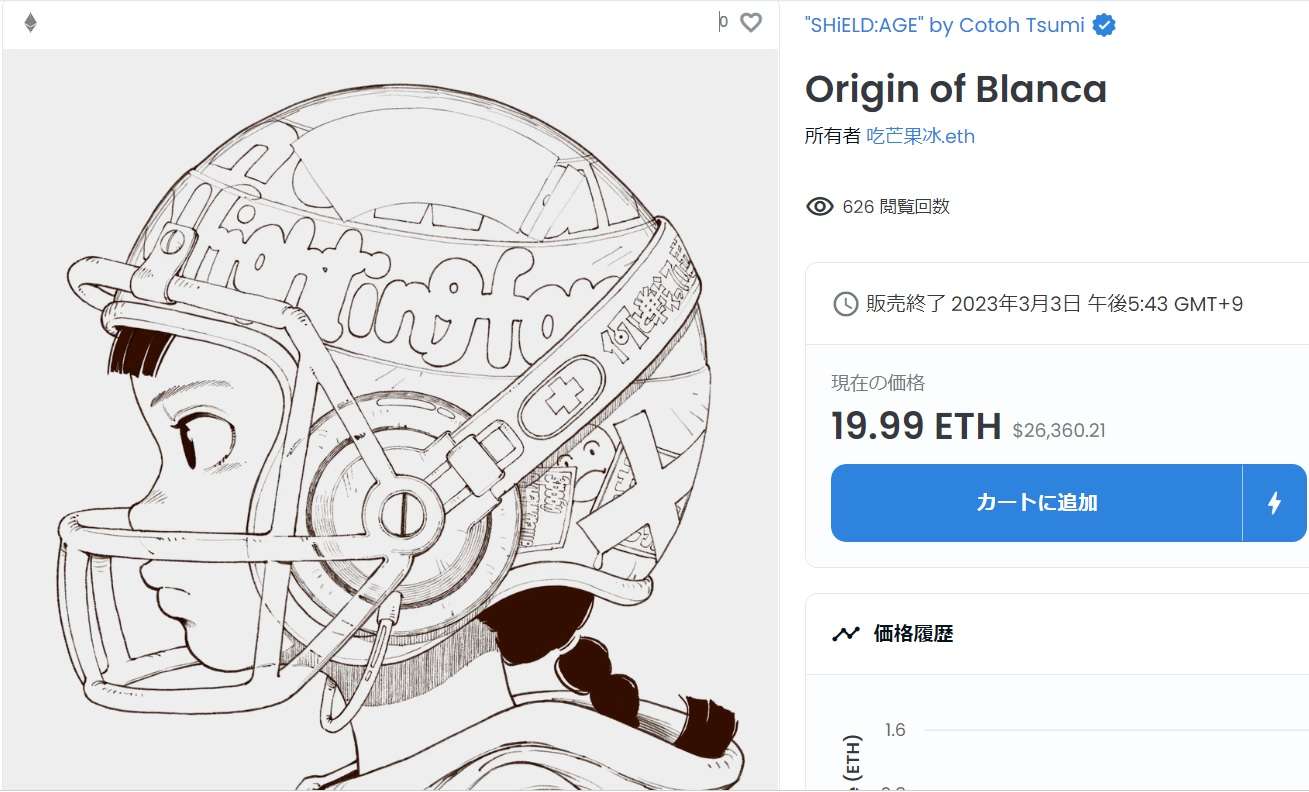This screenshot has height=792, width=1309.
Task: Click the blue verified badge icon
Action: coord(1104,26)
